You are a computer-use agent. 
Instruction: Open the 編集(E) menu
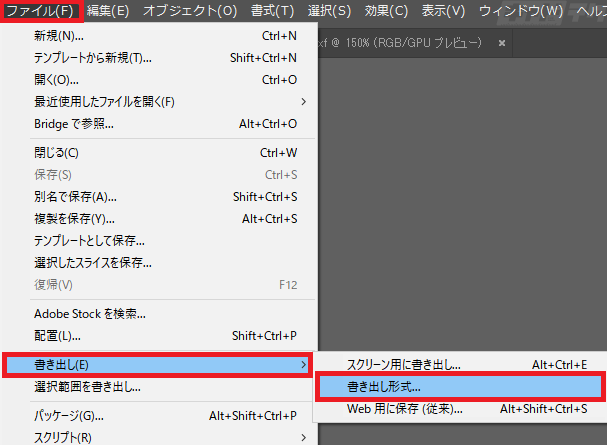click(108, 11)
